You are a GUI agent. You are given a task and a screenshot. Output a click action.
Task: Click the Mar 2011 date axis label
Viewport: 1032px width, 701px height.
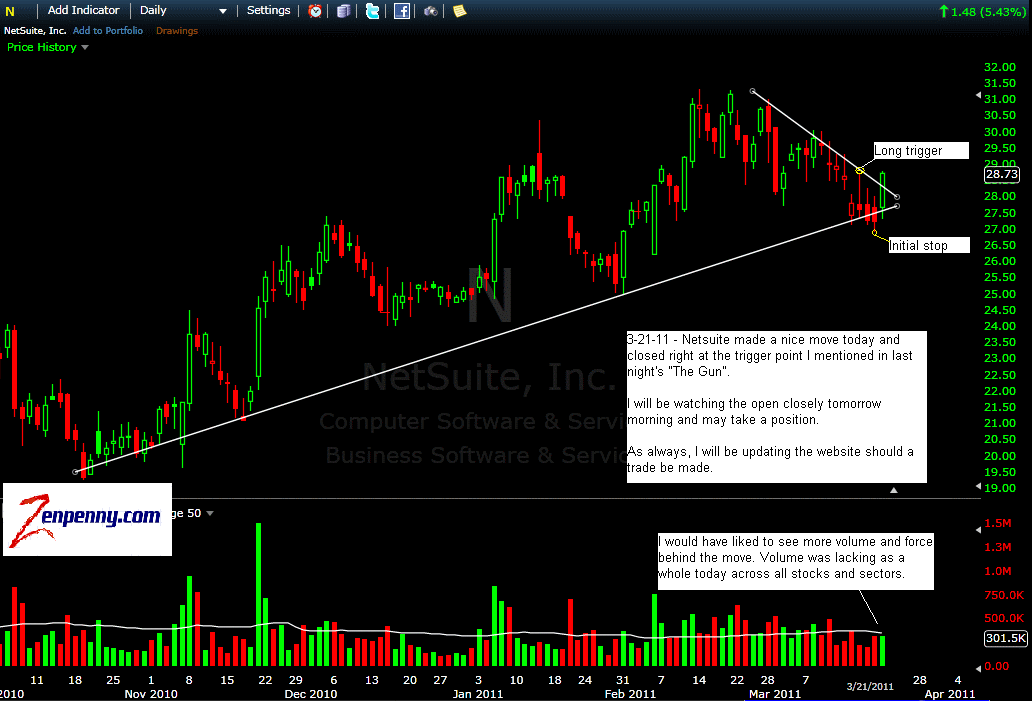pyautogui.click(x=775, y=694)
